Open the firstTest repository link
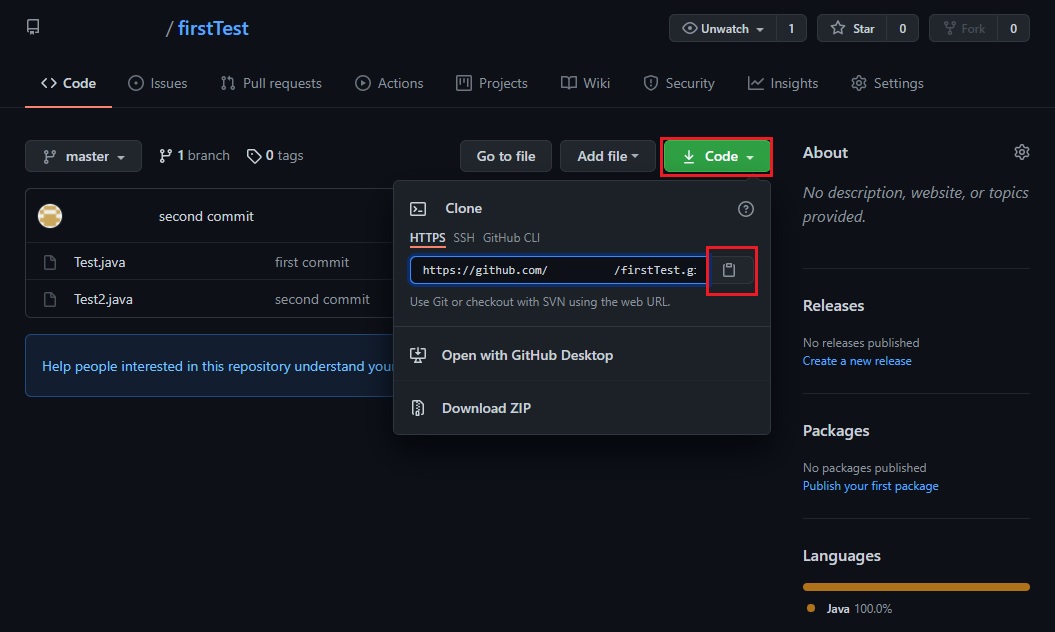This screenshot has height=632, width=1055. [x=213, y=28]
